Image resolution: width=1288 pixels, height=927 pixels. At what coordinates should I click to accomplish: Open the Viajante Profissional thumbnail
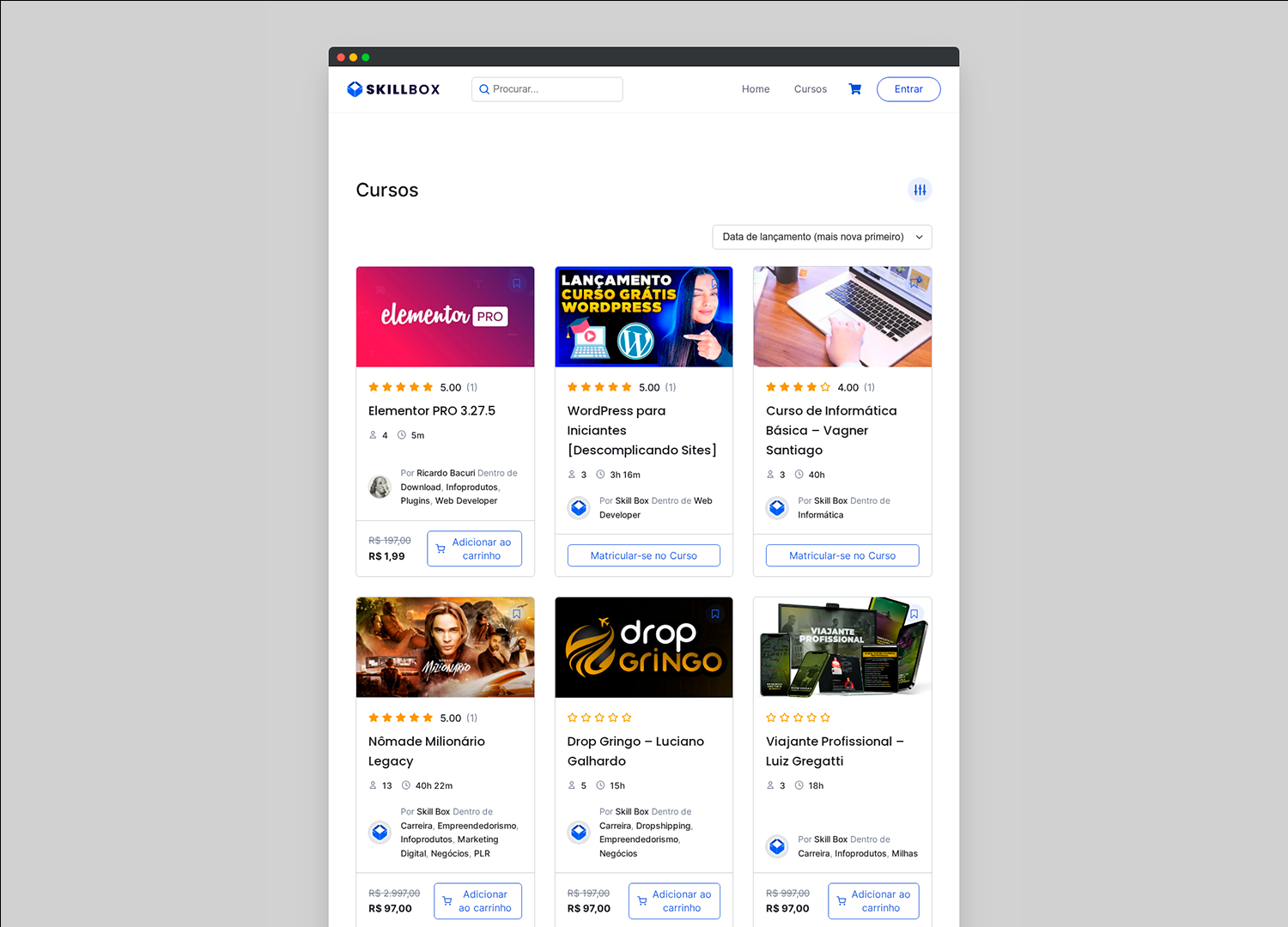[842, 647]
